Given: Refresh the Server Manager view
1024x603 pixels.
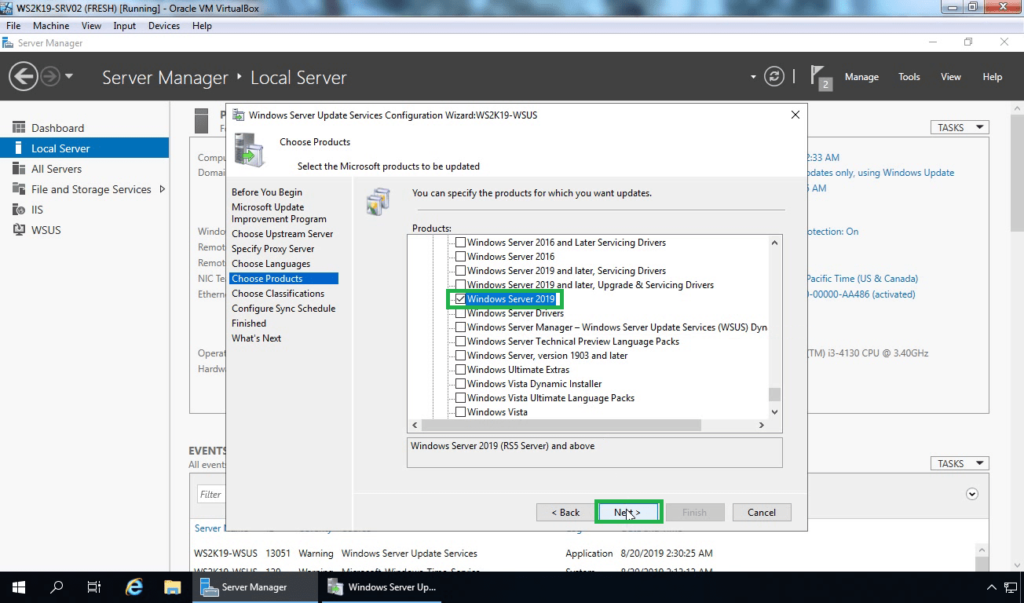Looking at the screenshot, I should [x=774, y=76].
